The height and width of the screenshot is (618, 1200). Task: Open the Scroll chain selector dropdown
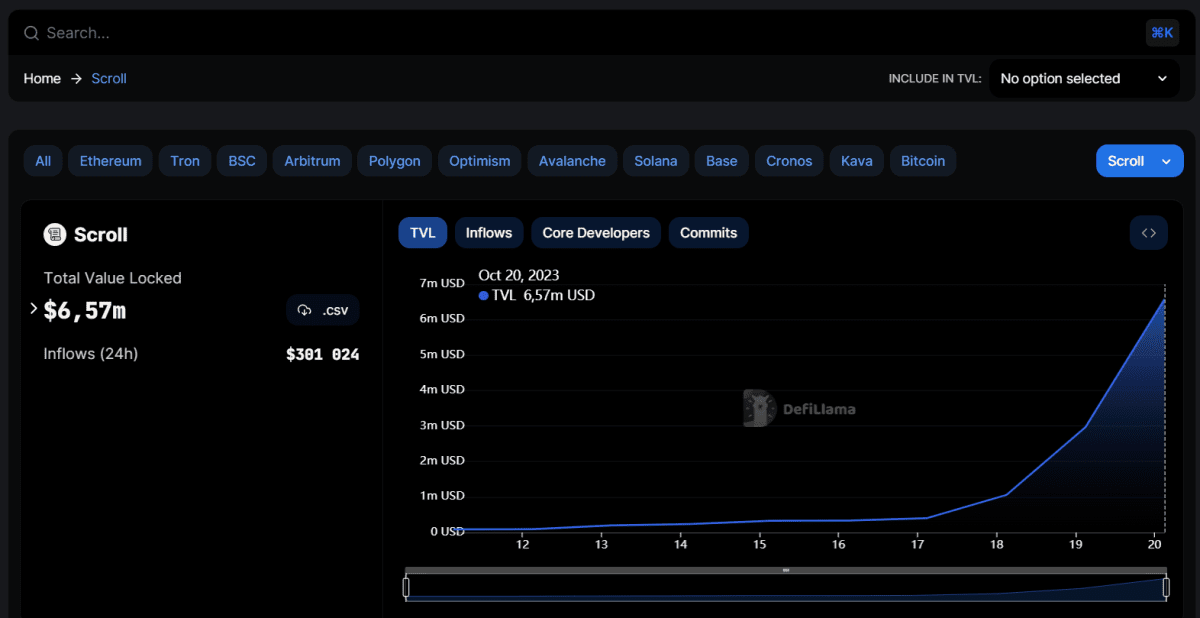(1139, 161)
